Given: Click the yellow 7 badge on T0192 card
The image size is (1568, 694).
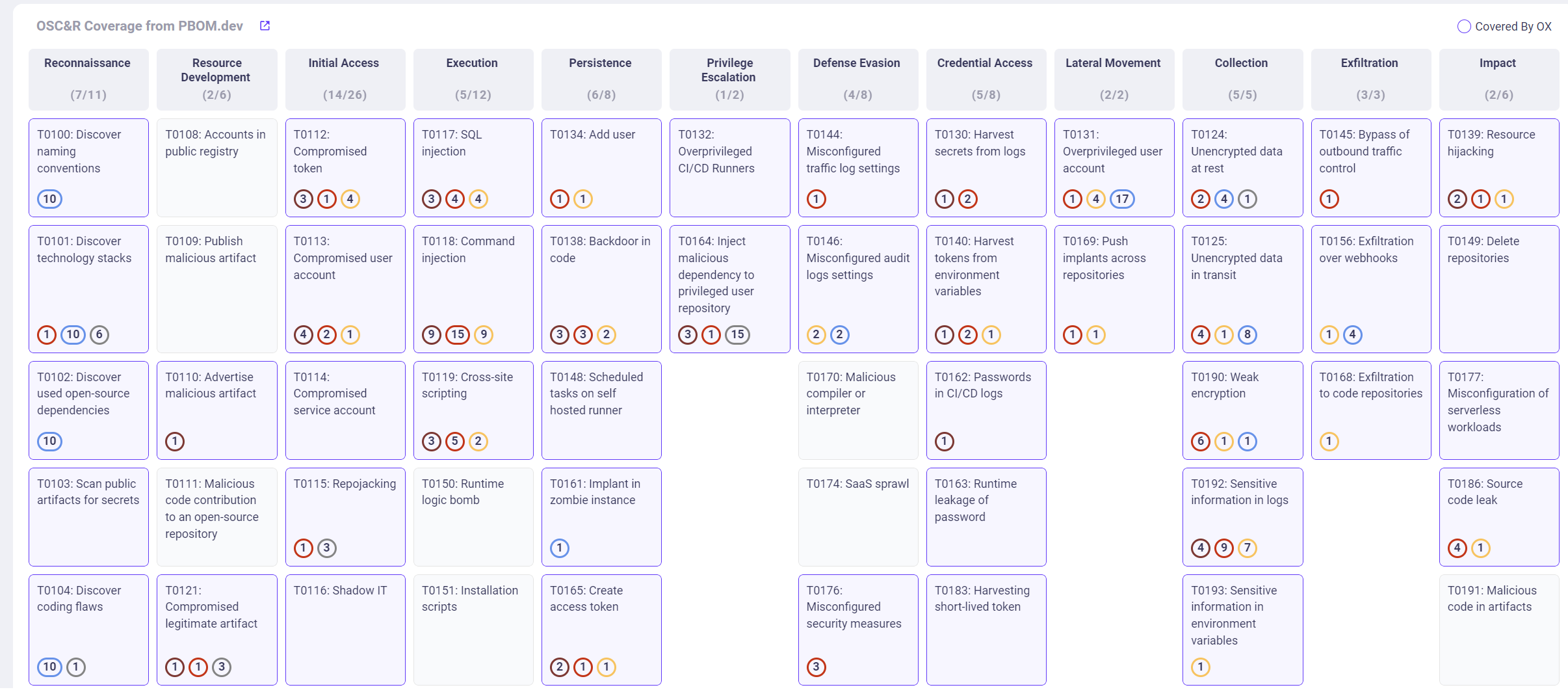Looking at the screenshot, I should pyautogui.click(x=1247, y=548).
